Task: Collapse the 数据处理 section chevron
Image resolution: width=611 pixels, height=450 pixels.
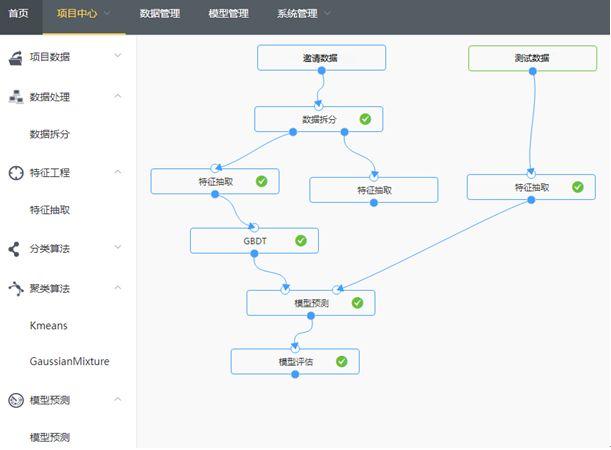Action: 118,95
